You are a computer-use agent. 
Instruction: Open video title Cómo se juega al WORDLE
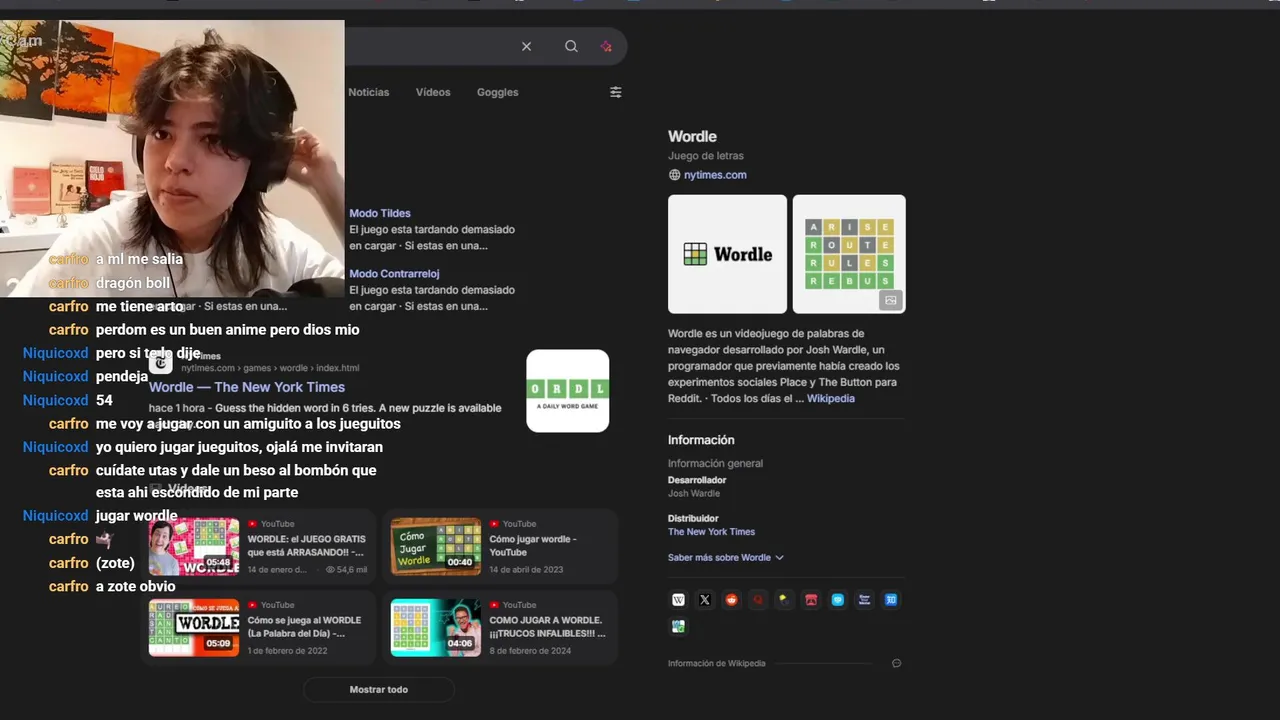click(304, 627)
